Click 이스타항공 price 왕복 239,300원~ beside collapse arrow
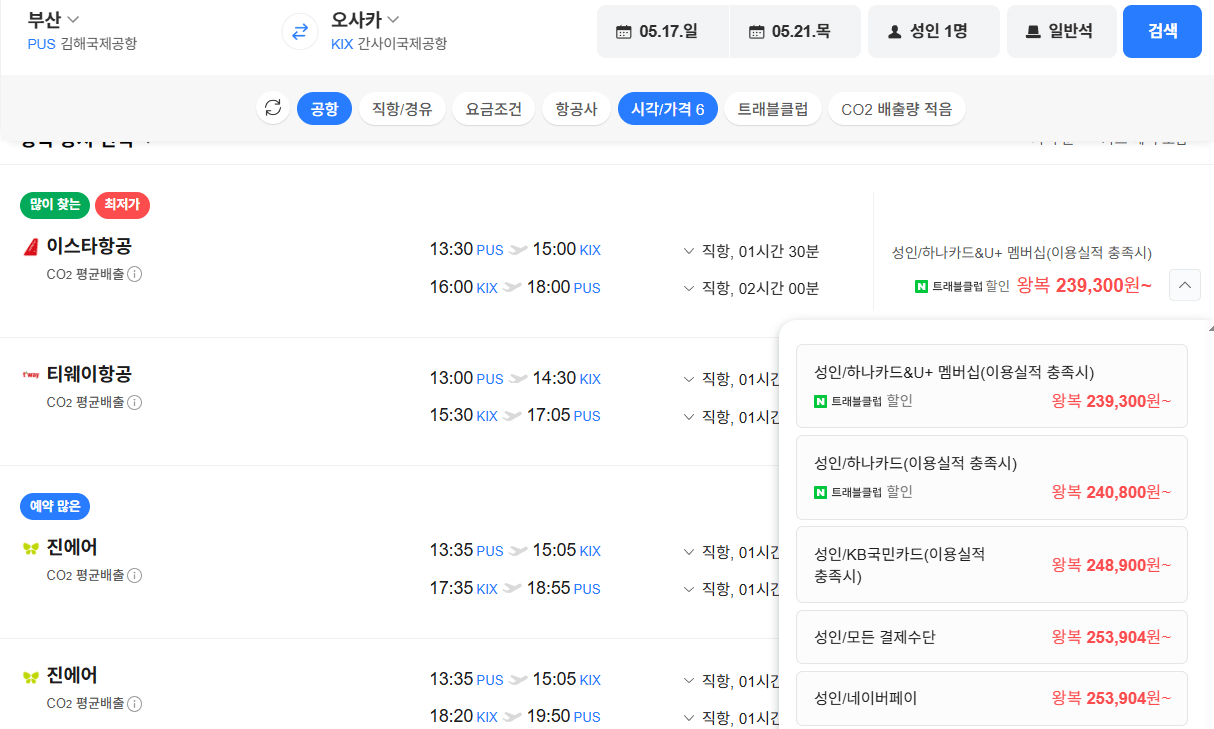This screenshot has width=1214, height=729. coord(1084,285)
